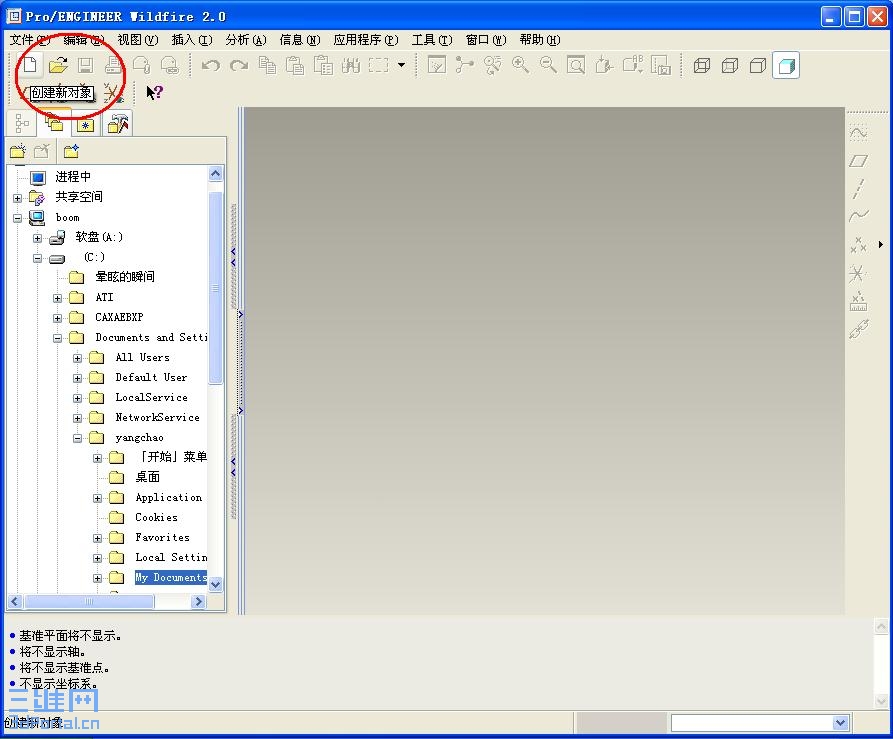Viewport: 893px width, 739px height.
Task: Select the NetworkService folder
Action: (157, 417)
